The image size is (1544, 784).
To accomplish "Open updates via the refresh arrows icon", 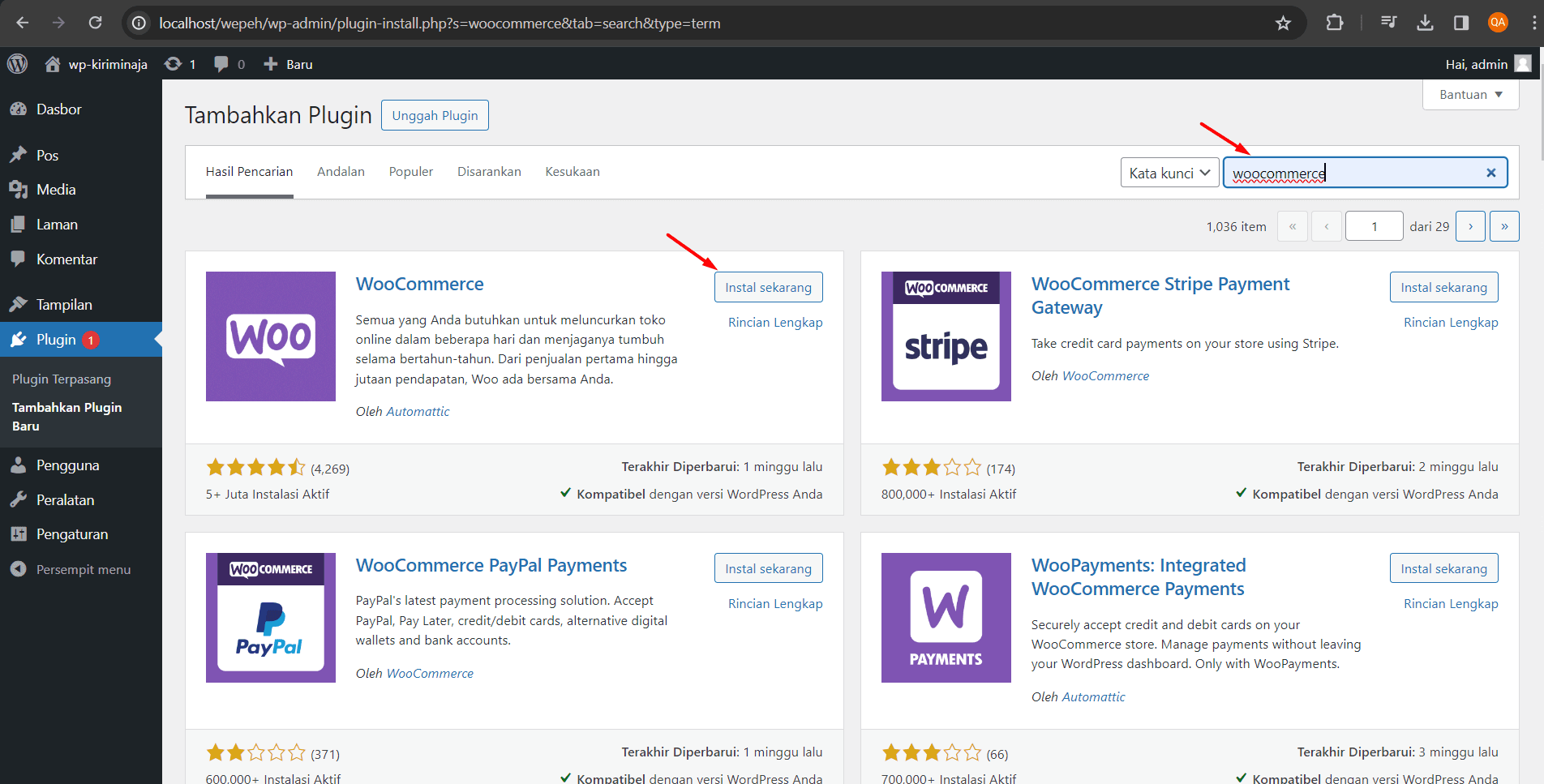I will [x=173, y=63].
